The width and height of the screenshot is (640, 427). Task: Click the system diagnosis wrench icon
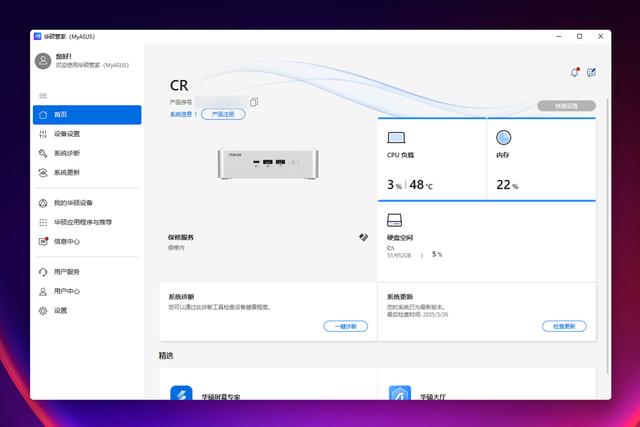click(x=43, y=153)
